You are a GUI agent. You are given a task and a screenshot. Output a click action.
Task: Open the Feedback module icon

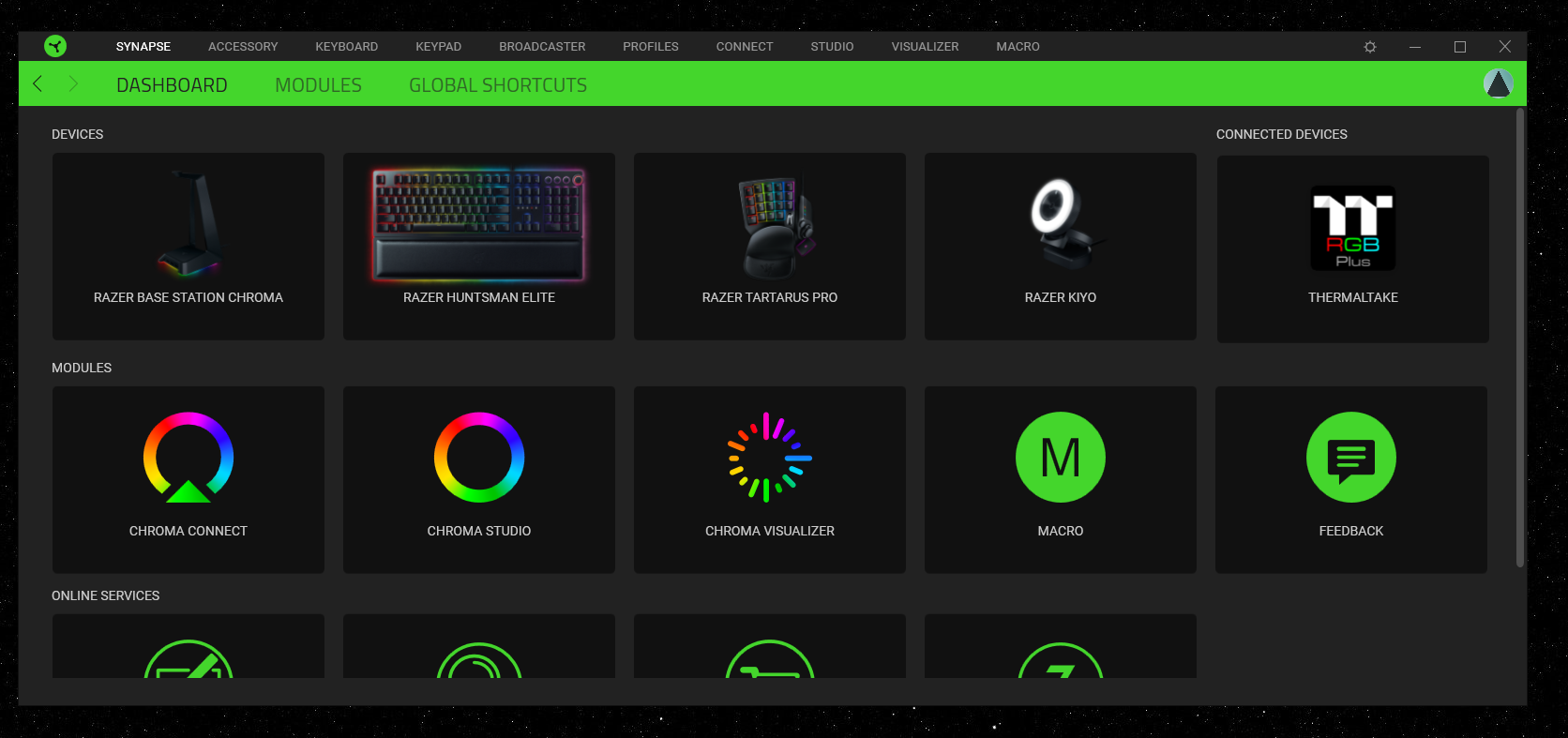point(1351,458)
